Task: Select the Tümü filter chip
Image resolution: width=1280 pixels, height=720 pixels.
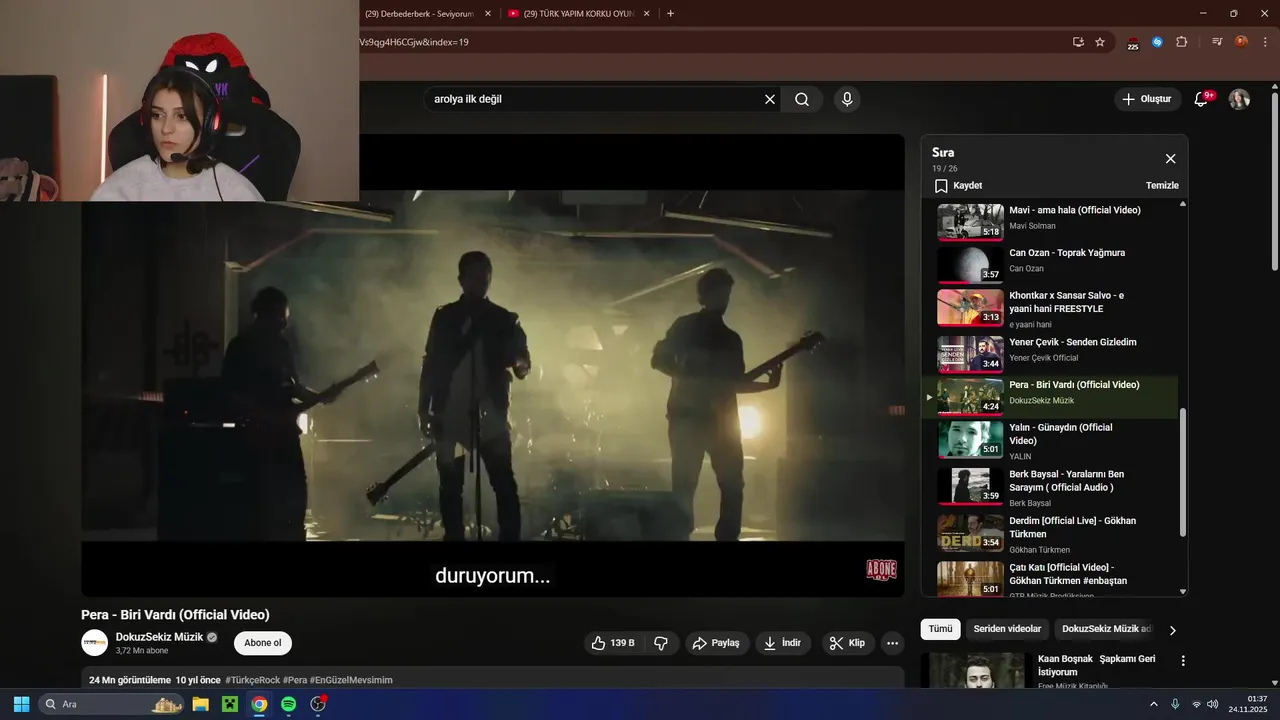Action: click(x=941, y=629)
